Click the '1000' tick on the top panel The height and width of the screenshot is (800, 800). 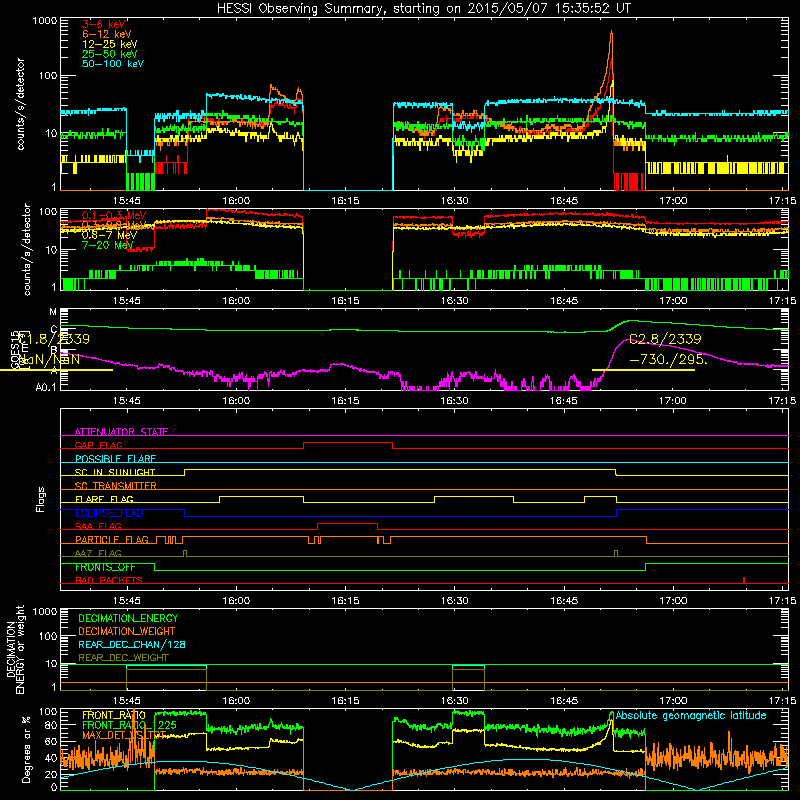pyautogui.click(x=44, y=21)
